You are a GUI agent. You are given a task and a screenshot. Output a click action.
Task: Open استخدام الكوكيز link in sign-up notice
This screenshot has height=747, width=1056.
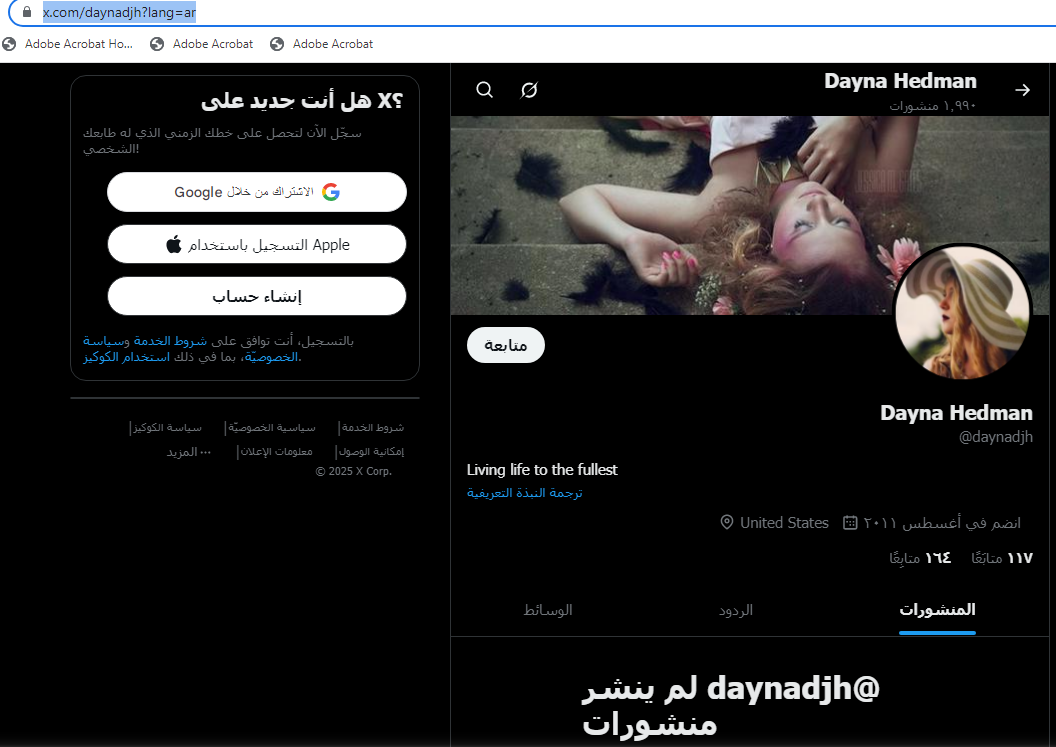click(127, 357)
